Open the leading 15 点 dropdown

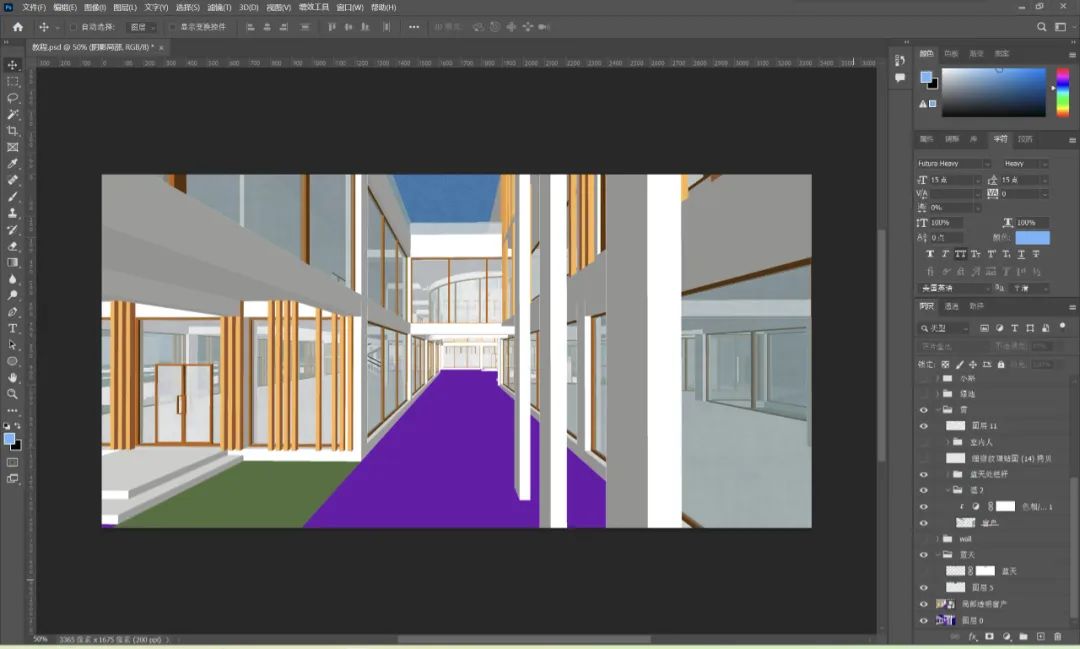pos(1044,180)
